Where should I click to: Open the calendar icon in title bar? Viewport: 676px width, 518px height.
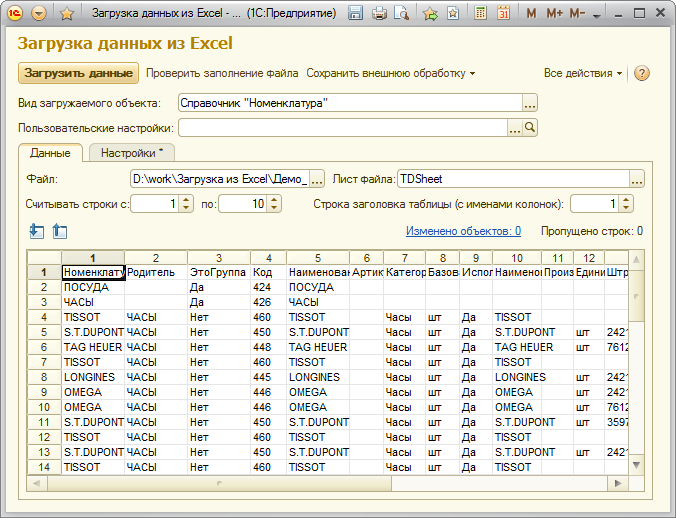click(503, 14)
